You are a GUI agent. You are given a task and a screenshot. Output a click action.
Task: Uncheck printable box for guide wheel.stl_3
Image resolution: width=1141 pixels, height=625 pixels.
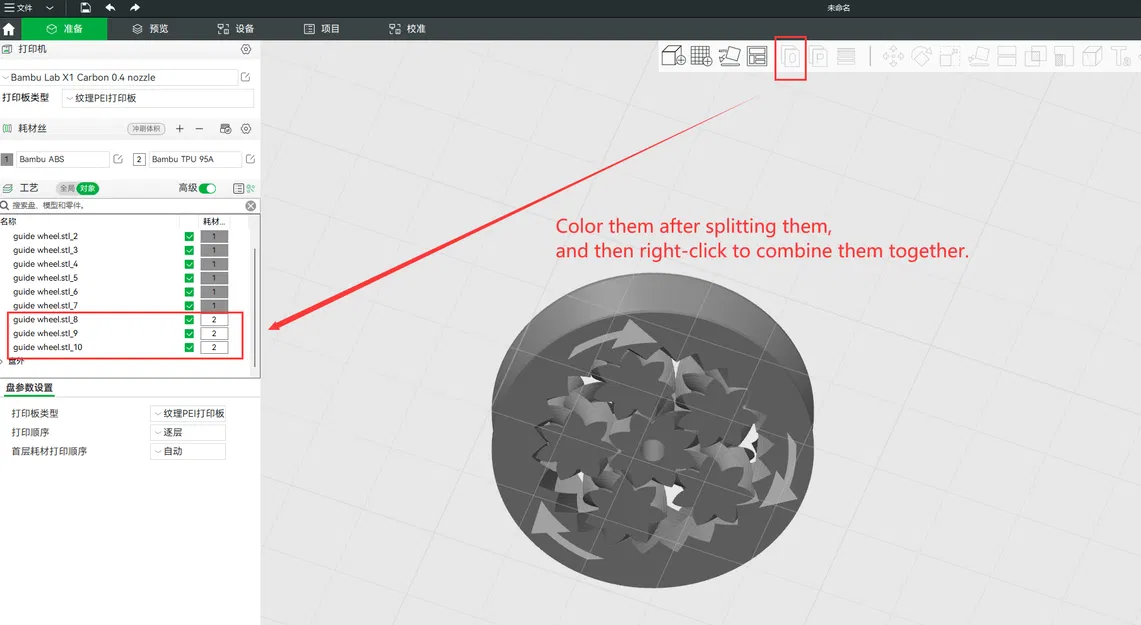coord(189,250)
